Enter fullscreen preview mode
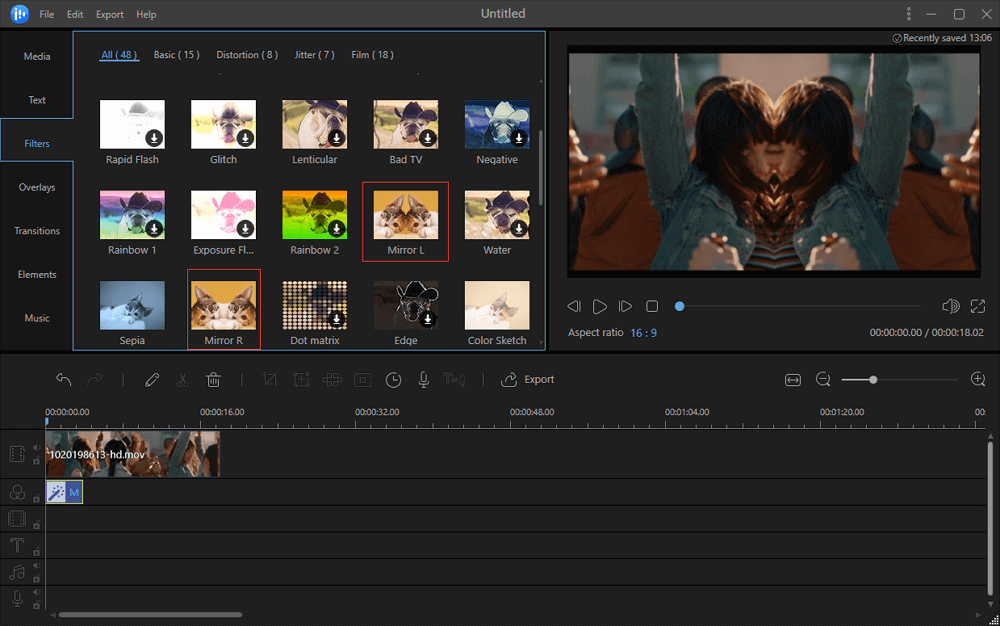1000x626 pixels. [x=977, y=306]
